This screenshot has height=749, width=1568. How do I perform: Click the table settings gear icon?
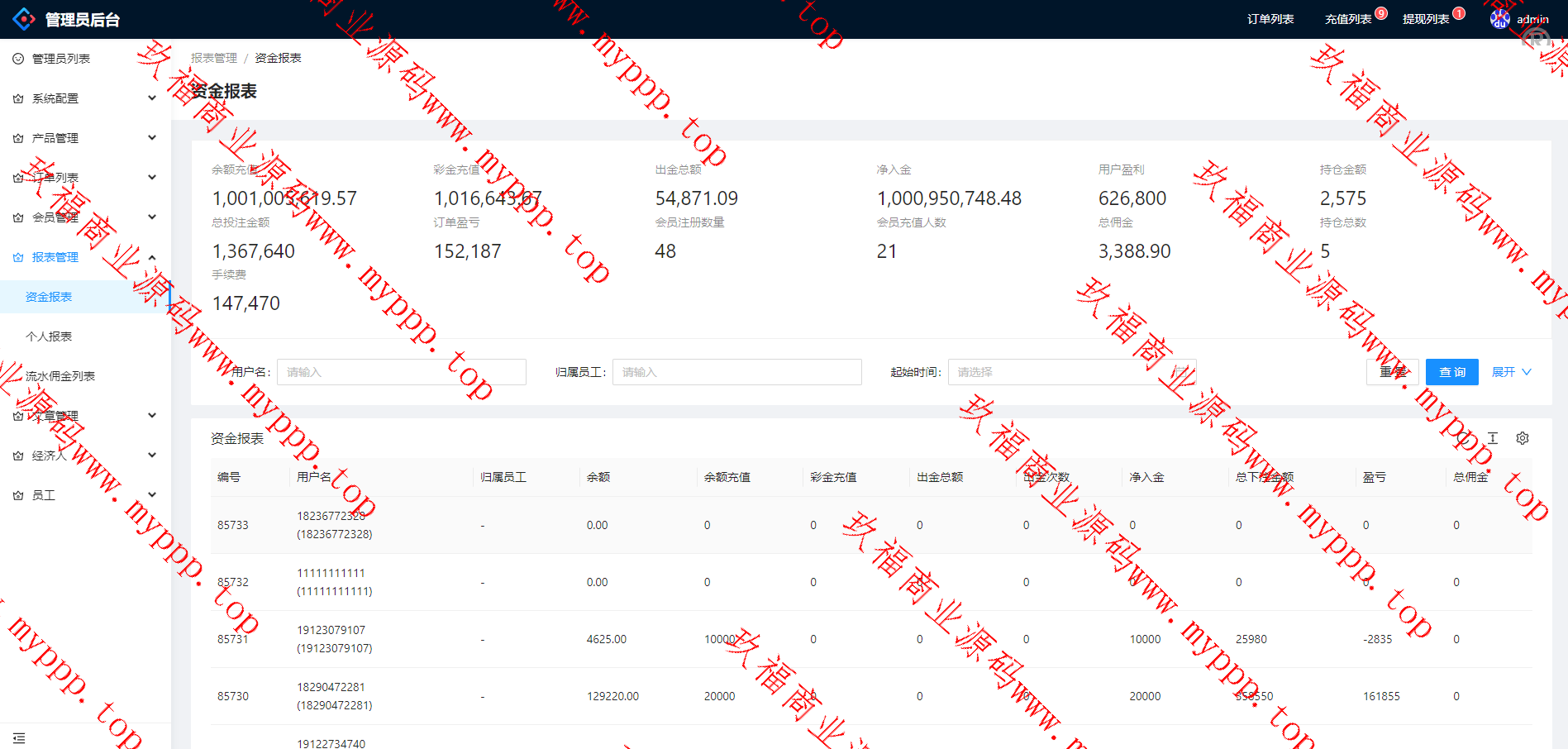tap(1522, 438)
